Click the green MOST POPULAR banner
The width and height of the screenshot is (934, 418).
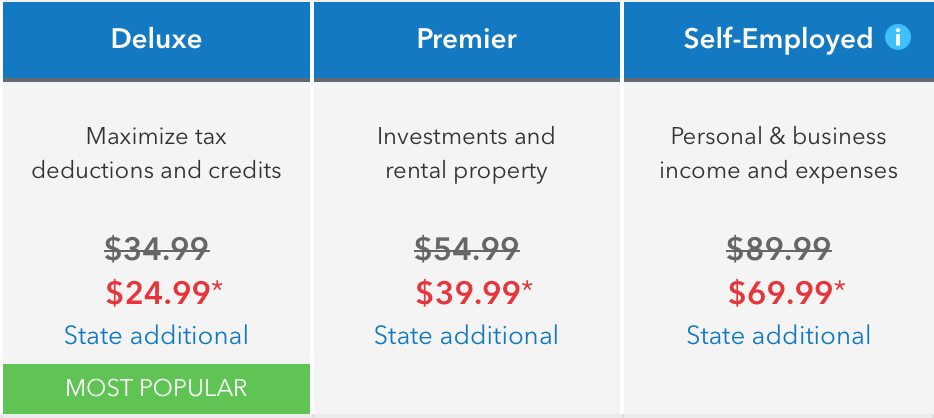pos(156,389)
